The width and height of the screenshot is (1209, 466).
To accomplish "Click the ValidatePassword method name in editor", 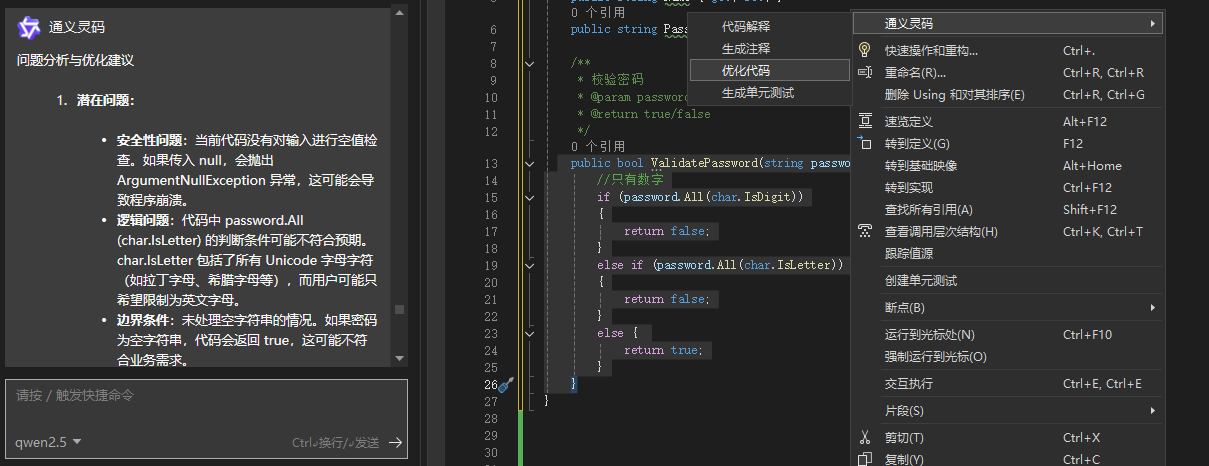I will pos(704,163).
